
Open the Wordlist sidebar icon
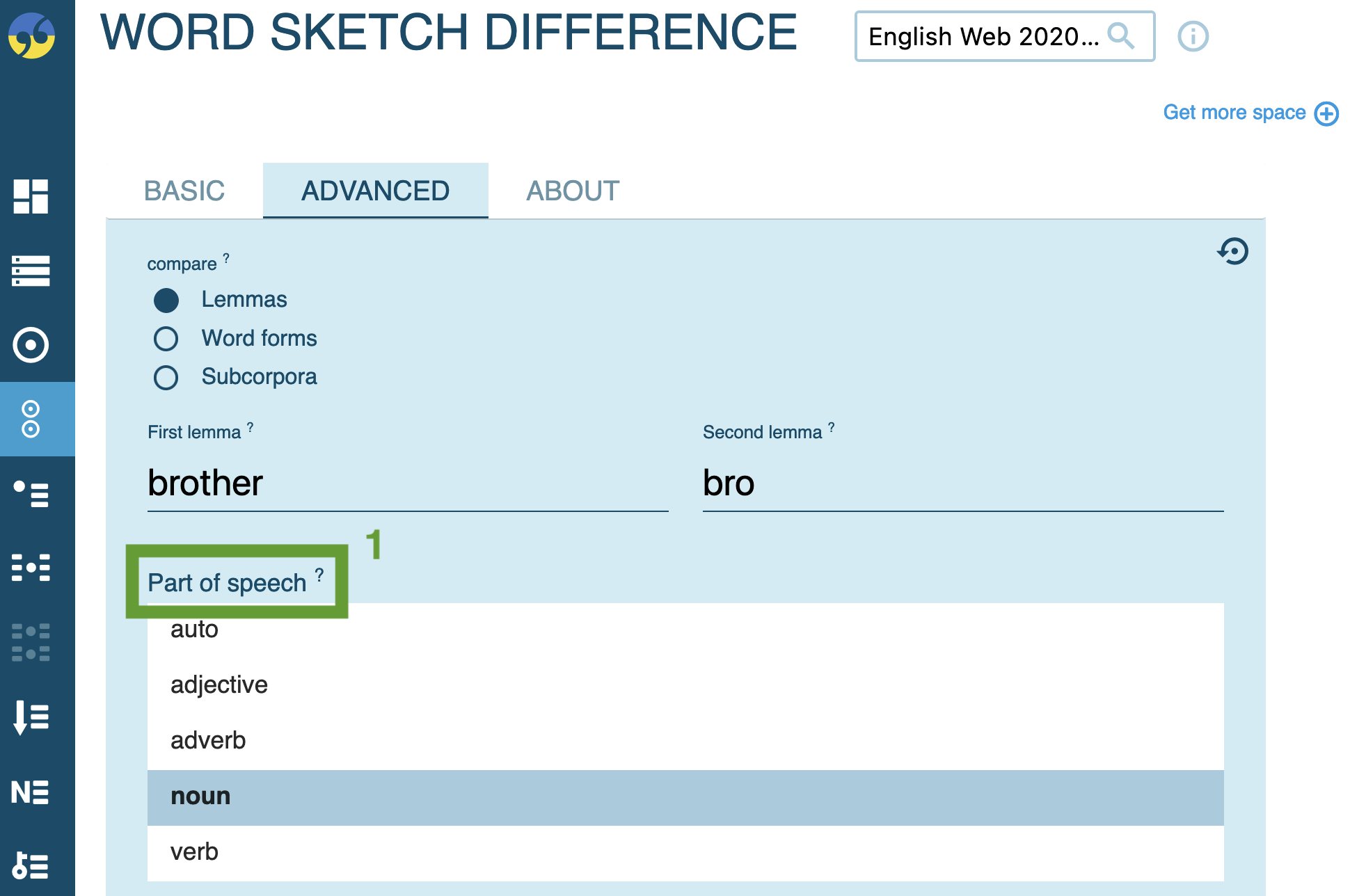click(31, 717)
